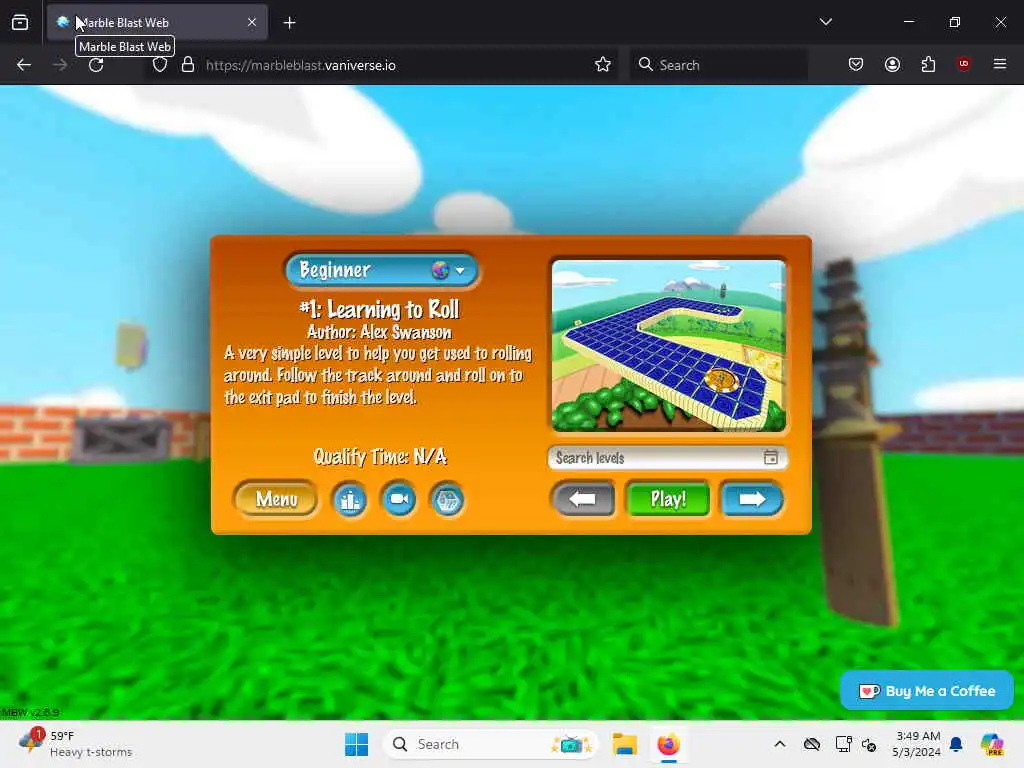Click the taskbar Search box

490,744
